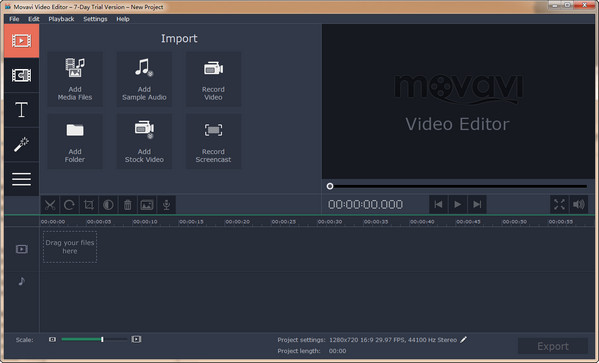Open the magic wand effects tab
The height and width of the screenshot is (363, 599).
tap(21, 144)
